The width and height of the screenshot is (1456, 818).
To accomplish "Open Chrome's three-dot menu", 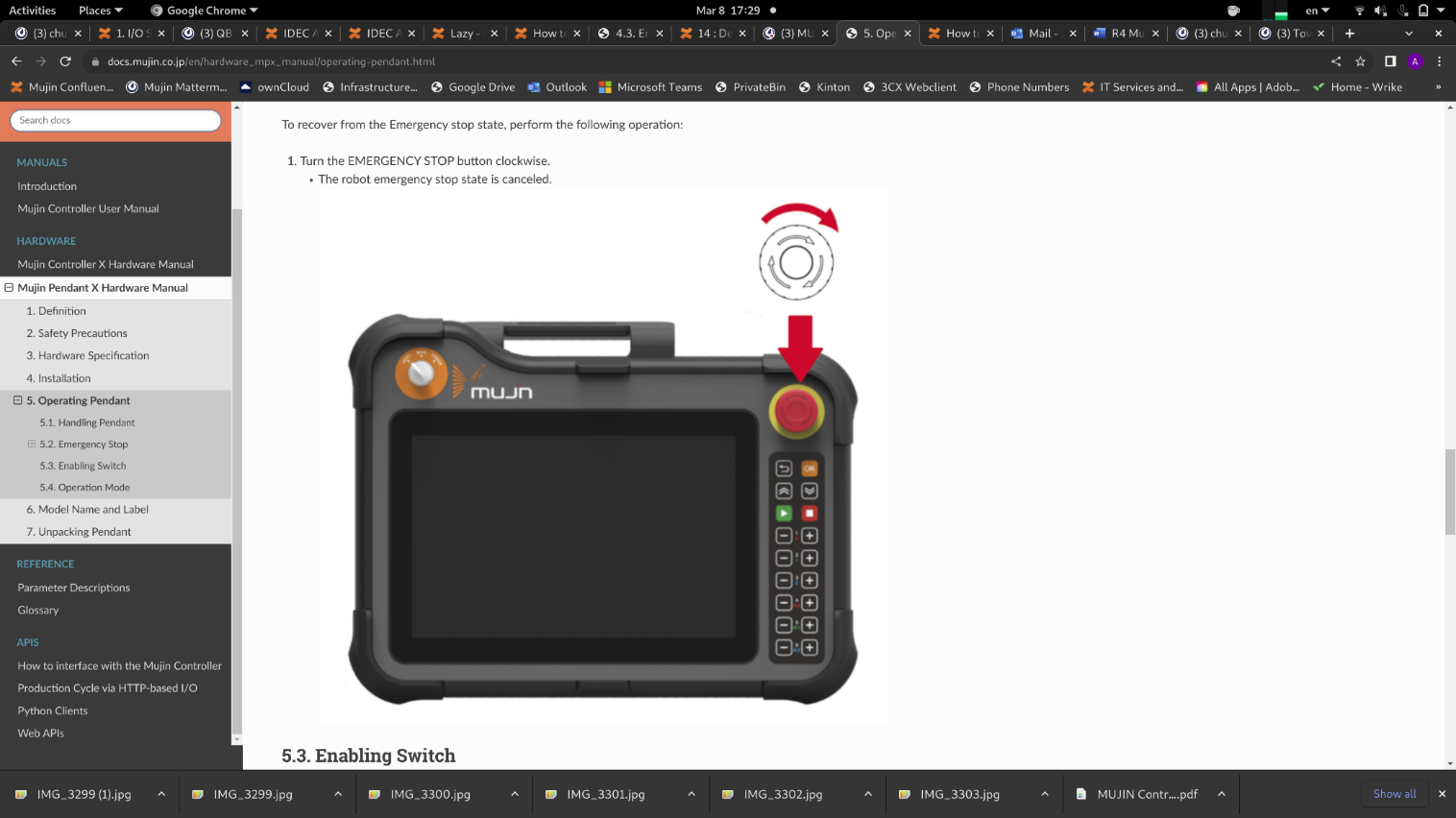I will [x=1439, y=61].
